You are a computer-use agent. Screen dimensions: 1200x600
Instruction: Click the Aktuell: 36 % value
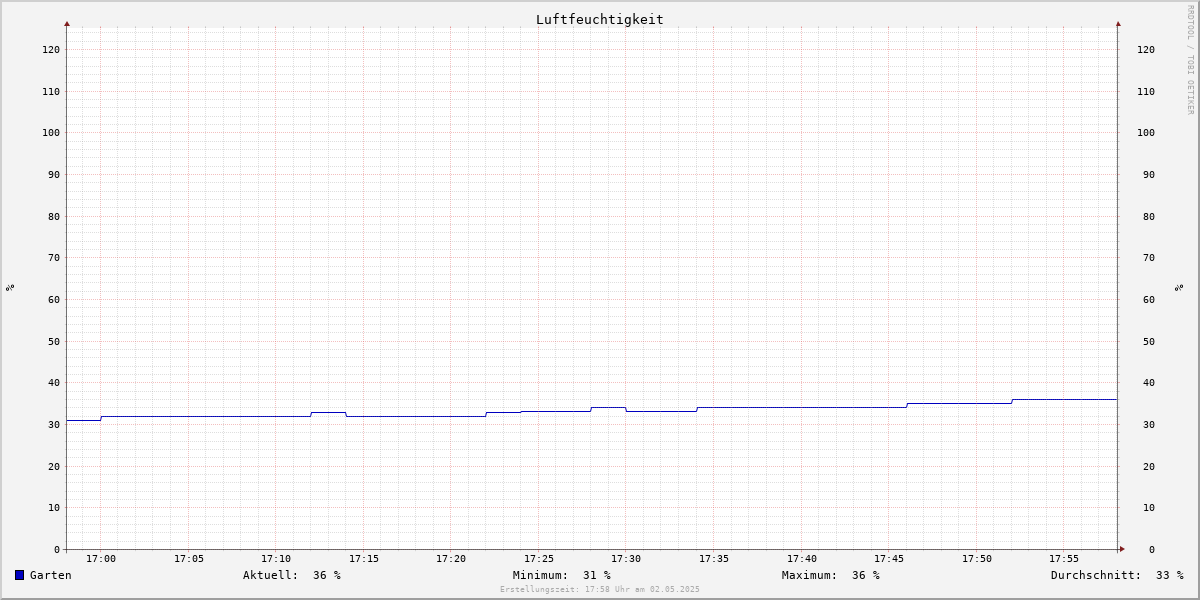(292, 575)
